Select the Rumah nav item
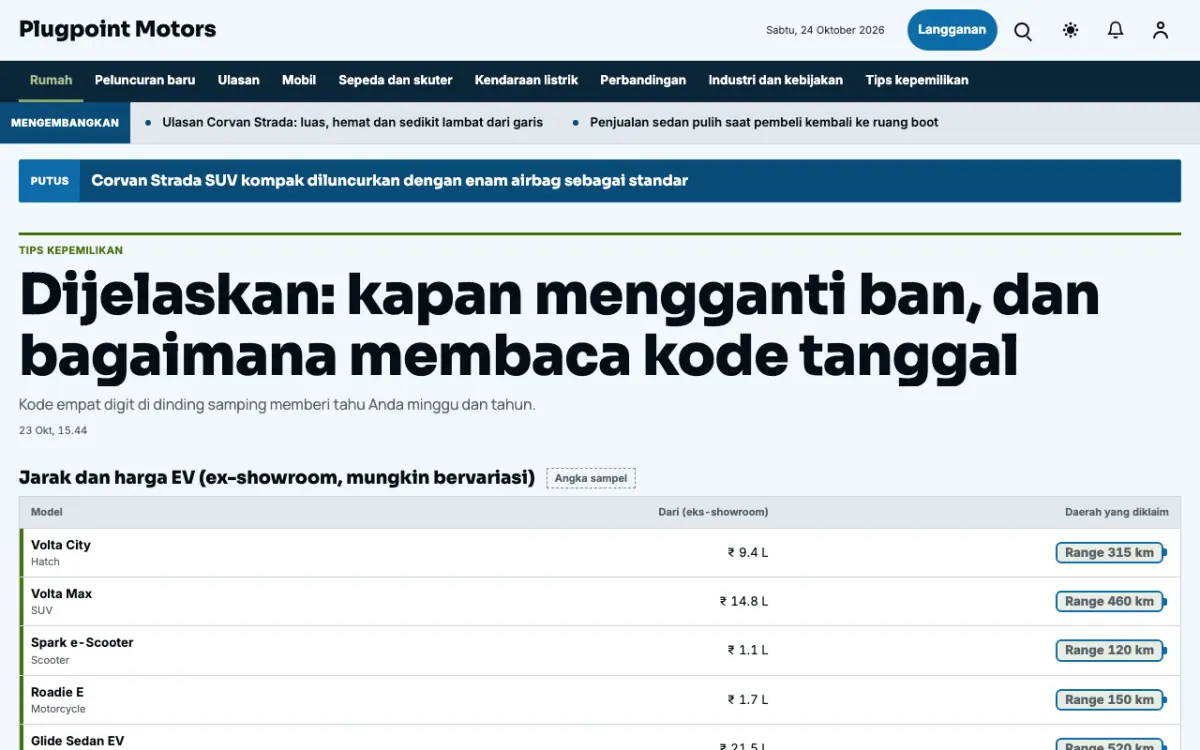Viewport: 1200px width, 750px height. 51,80
